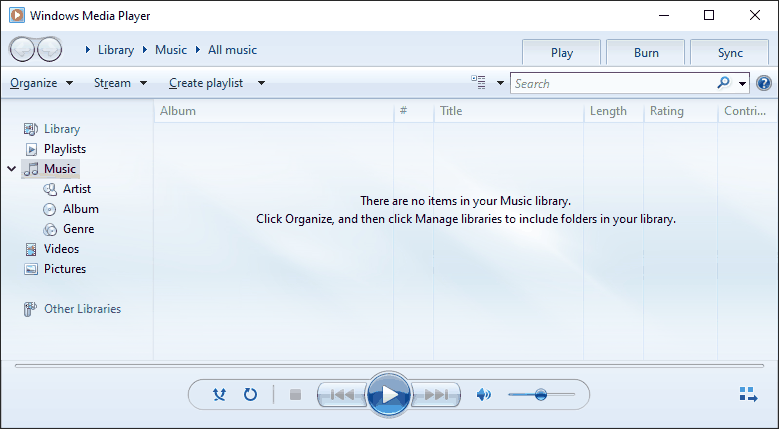Sort by the Title column header
The height and width of the screenshot is (429, 779).
coord(509,111)
